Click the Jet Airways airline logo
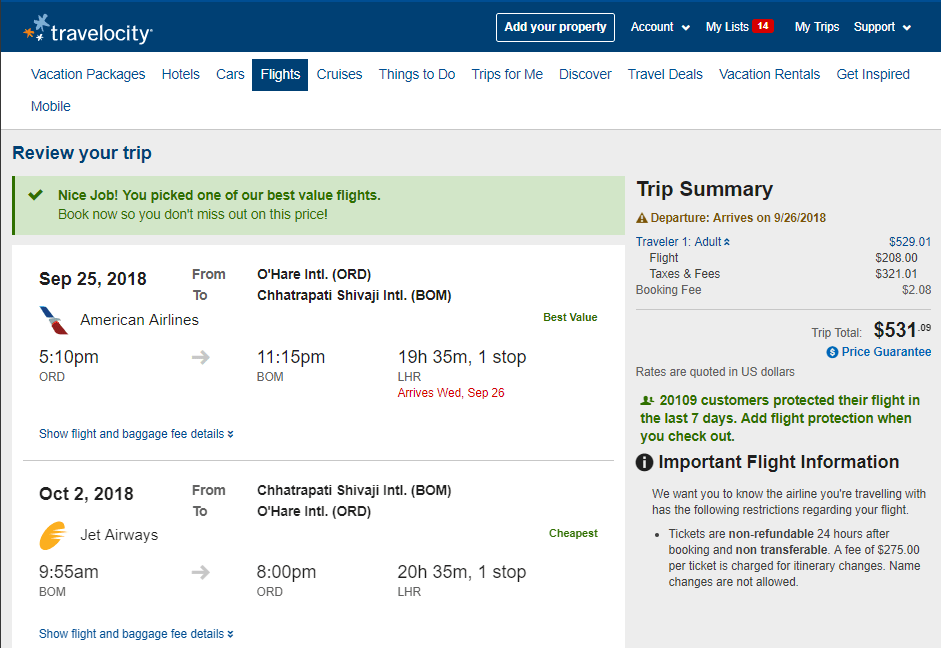Viewport: 941px width, 648px height. (52, 535)
